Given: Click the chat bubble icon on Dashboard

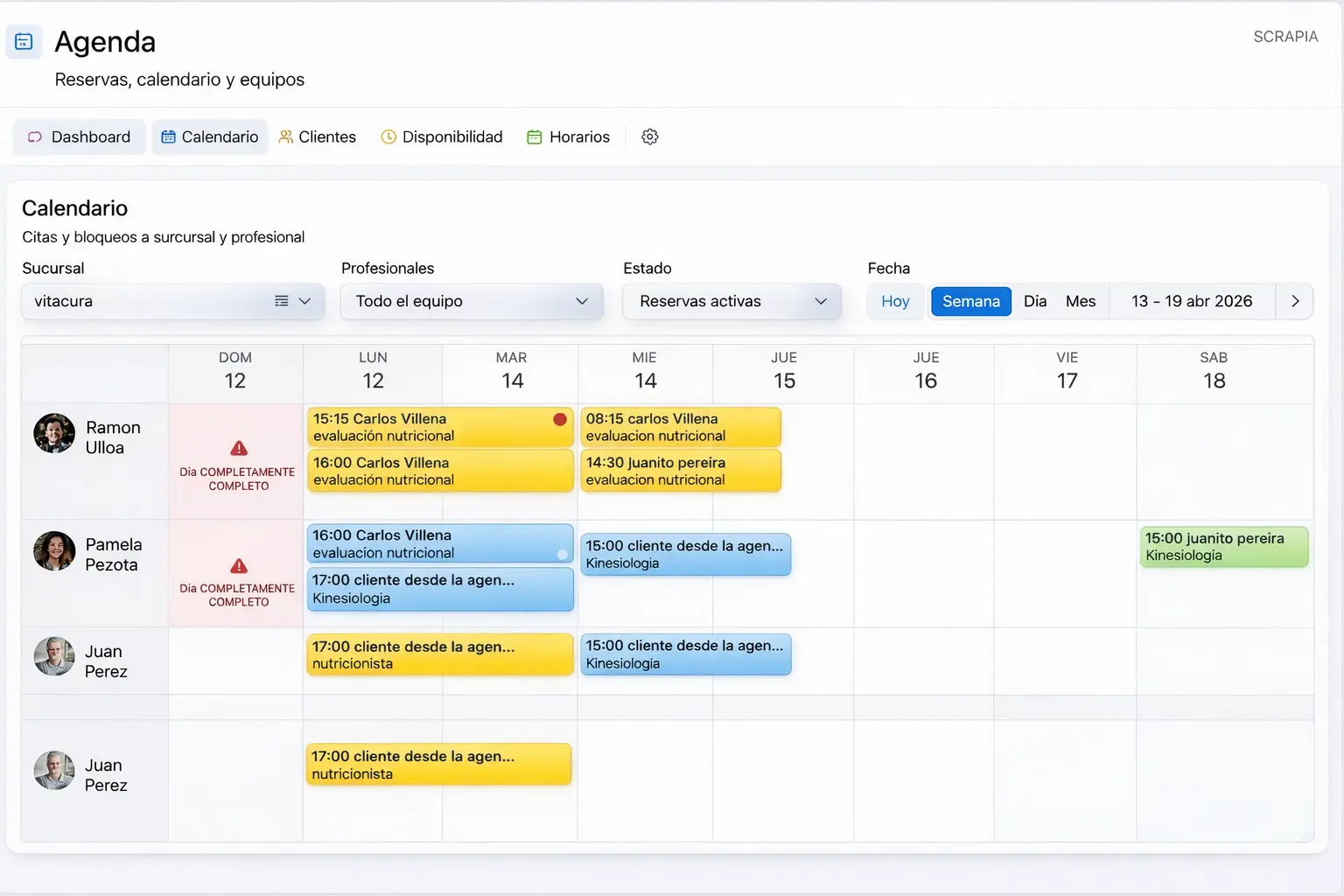Looking at the screenshot, I should (x=35, y=136).
